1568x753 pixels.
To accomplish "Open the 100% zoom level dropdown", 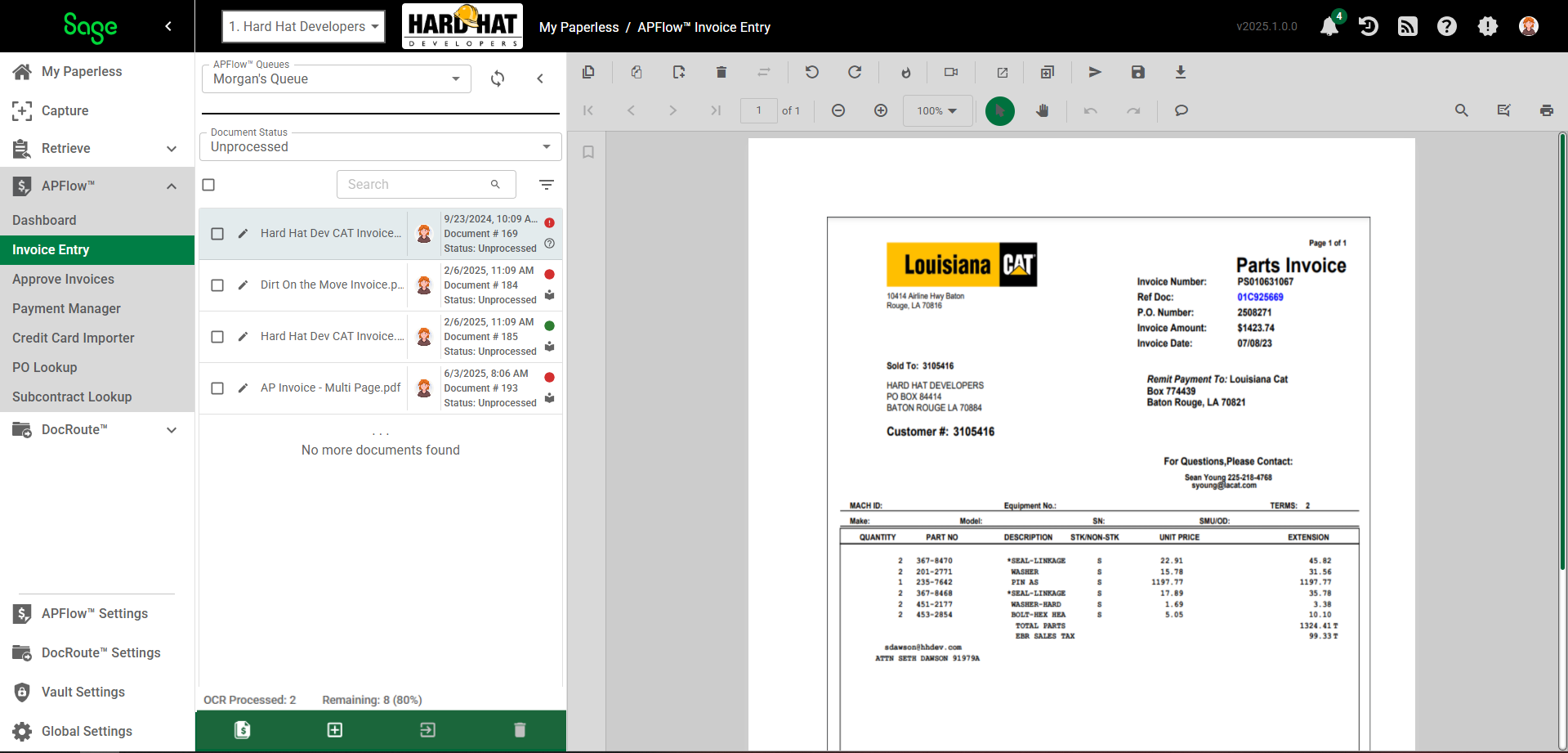I will point(937,110).
